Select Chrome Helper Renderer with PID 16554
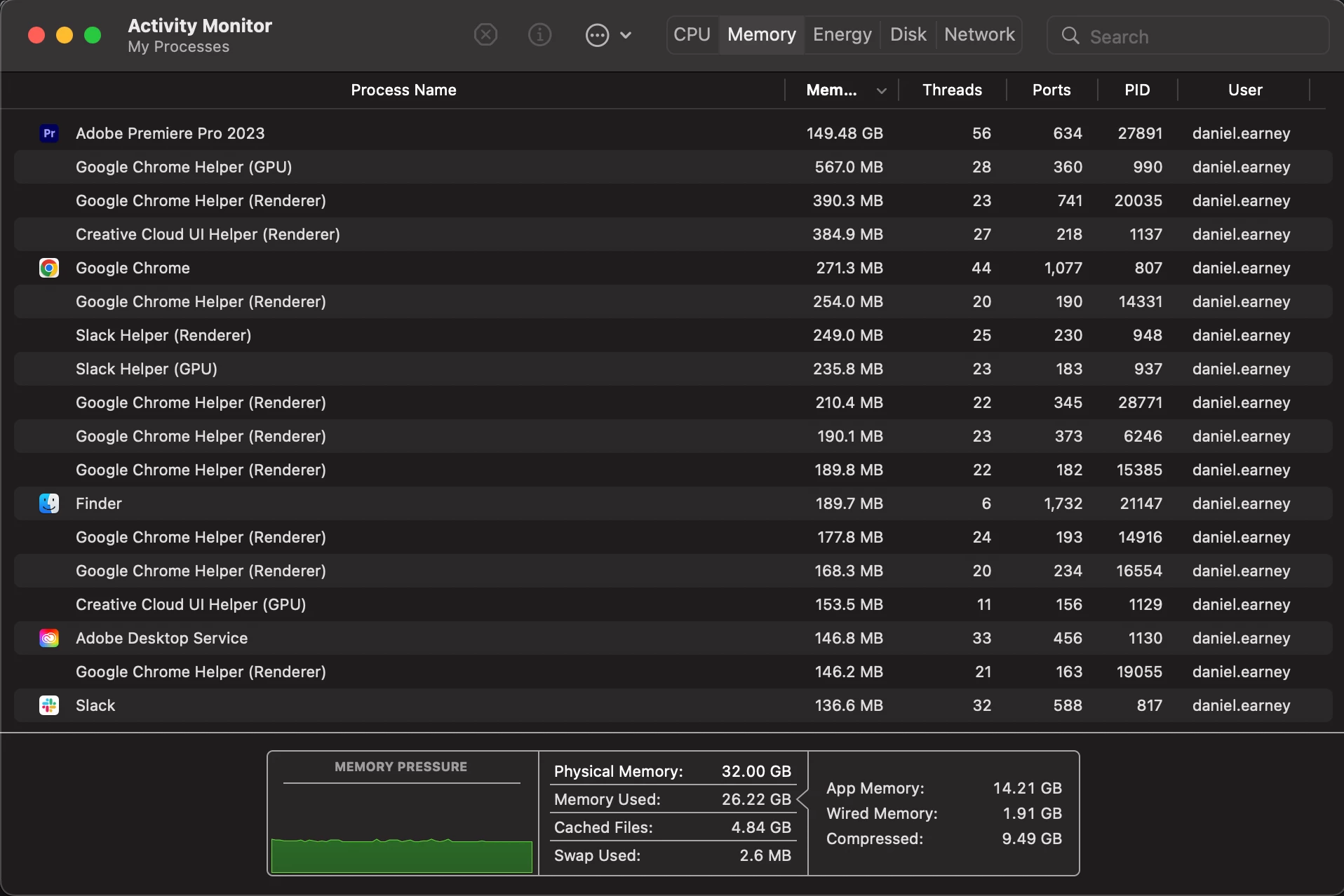The height and width of the screenshot is (896, 1344). 673,571
